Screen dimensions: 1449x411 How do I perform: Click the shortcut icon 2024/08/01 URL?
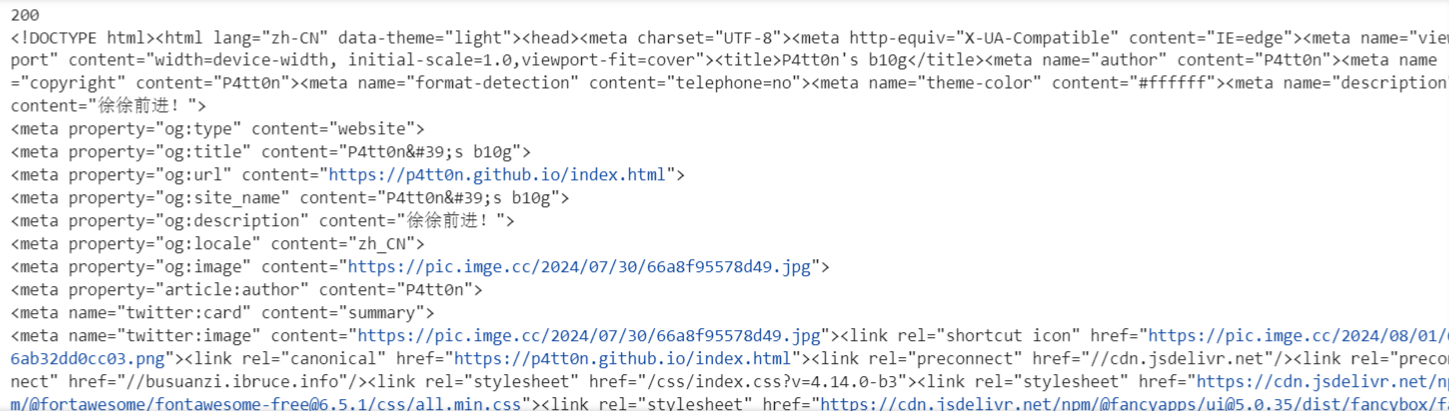1298,335
